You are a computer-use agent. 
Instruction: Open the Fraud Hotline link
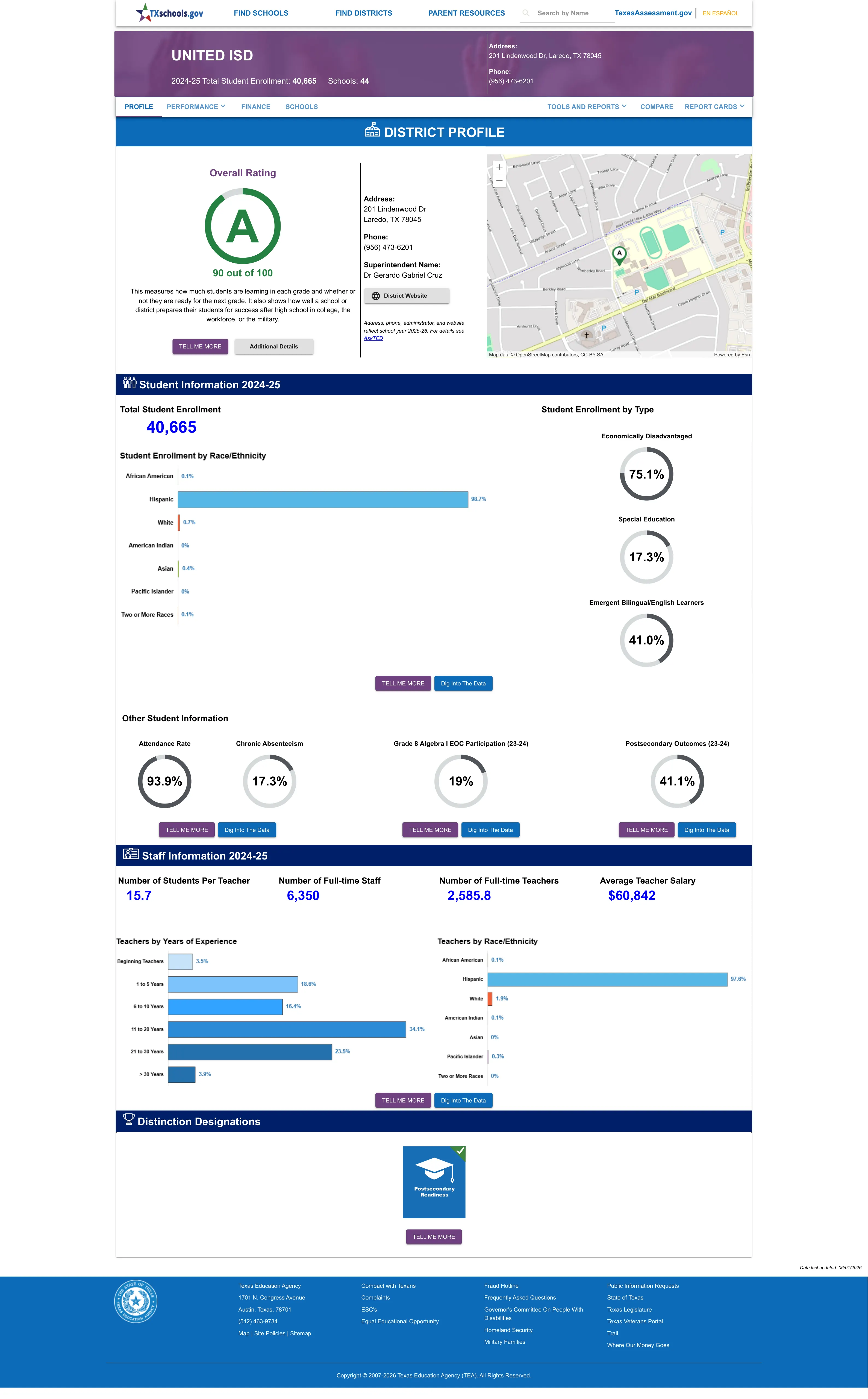501,1286
